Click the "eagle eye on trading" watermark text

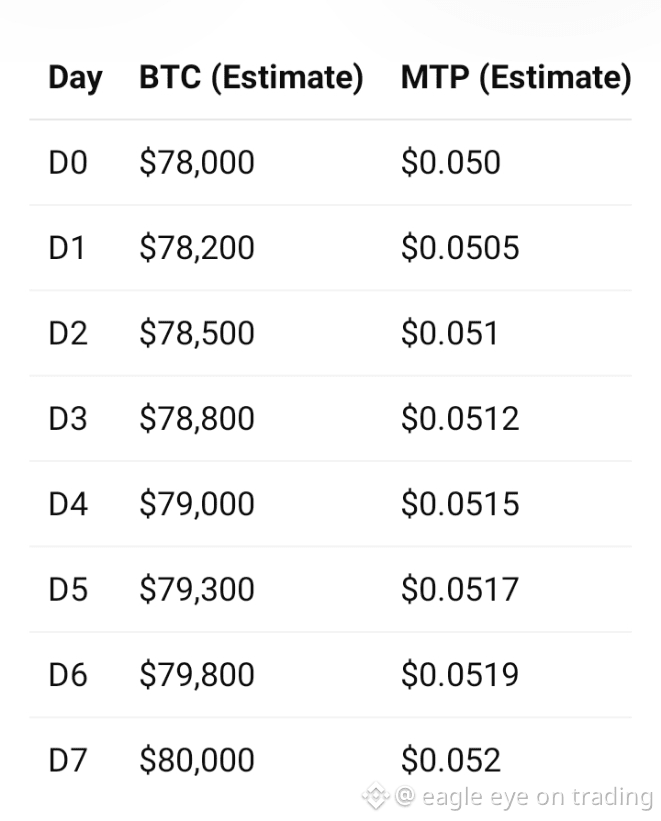coord(536,797)
